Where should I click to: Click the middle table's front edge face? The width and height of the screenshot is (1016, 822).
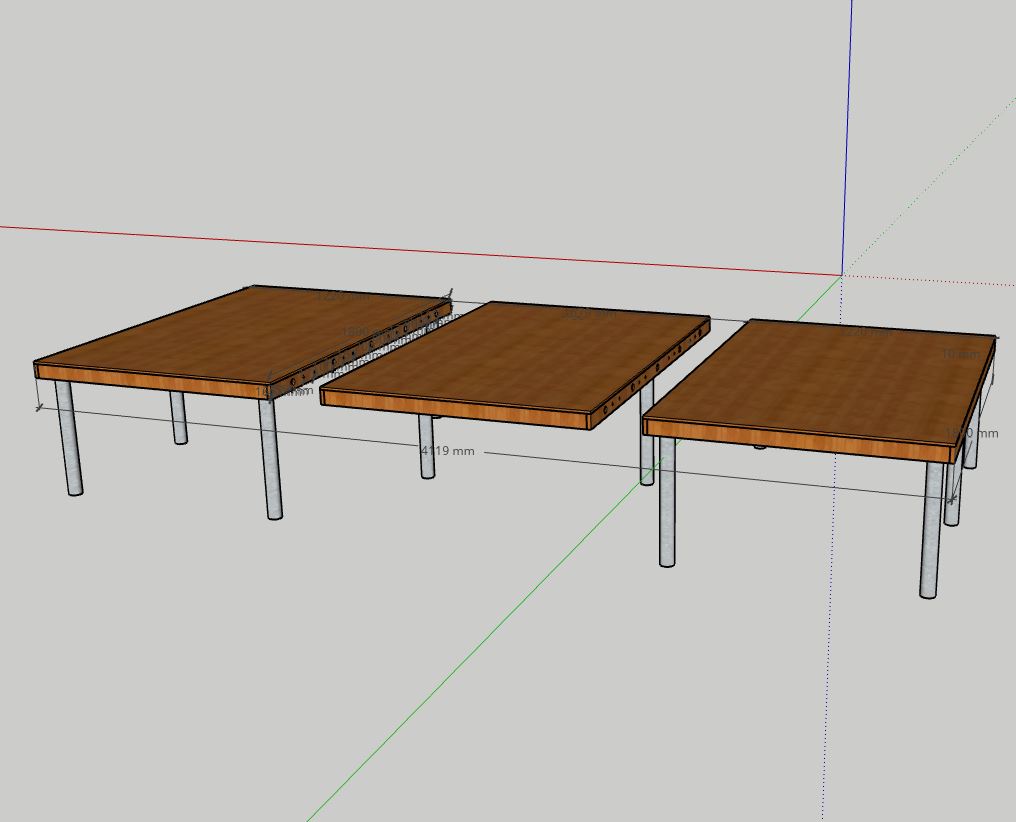coord(455,408)
